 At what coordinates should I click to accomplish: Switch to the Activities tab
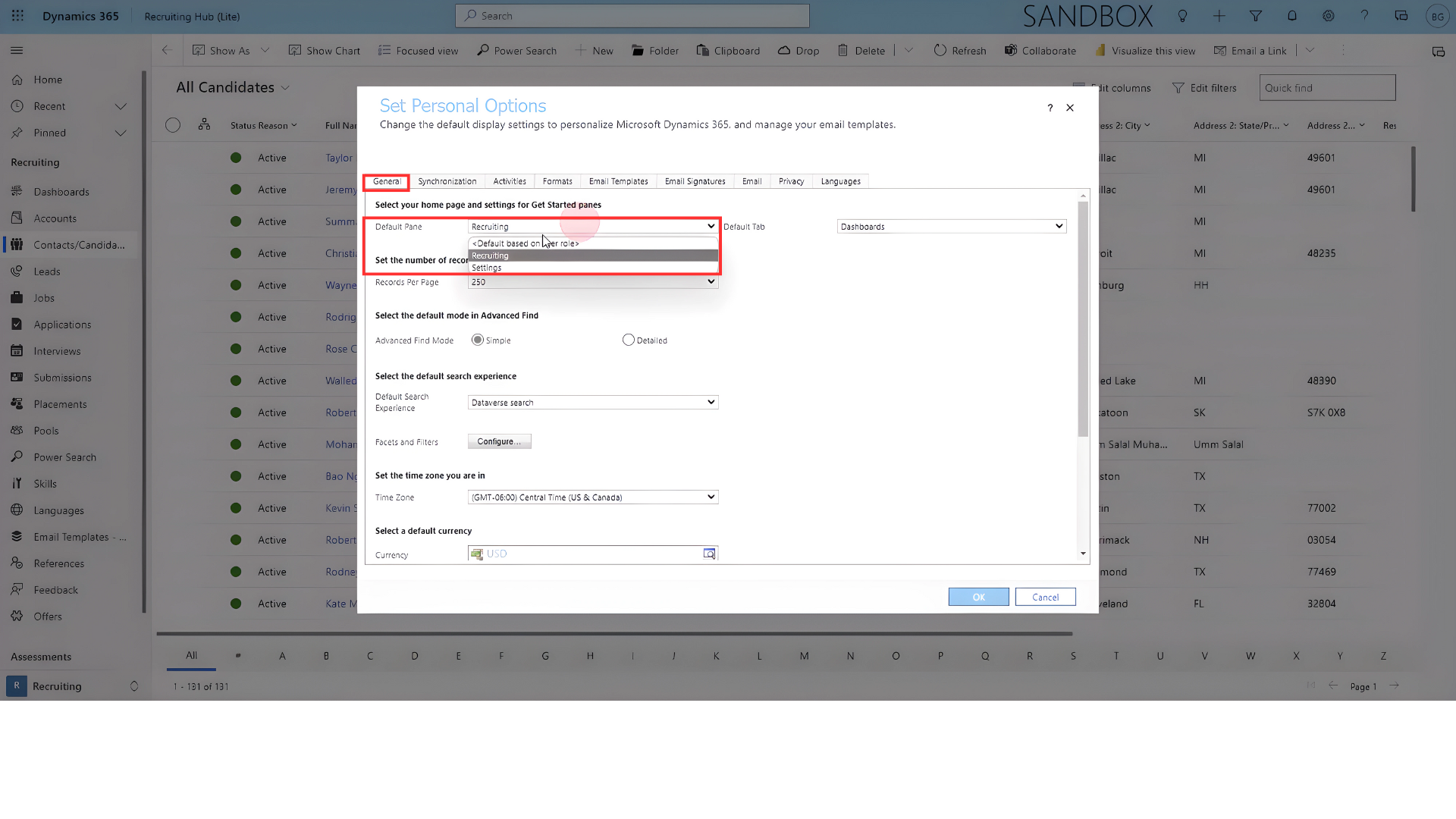coord(510,181)
